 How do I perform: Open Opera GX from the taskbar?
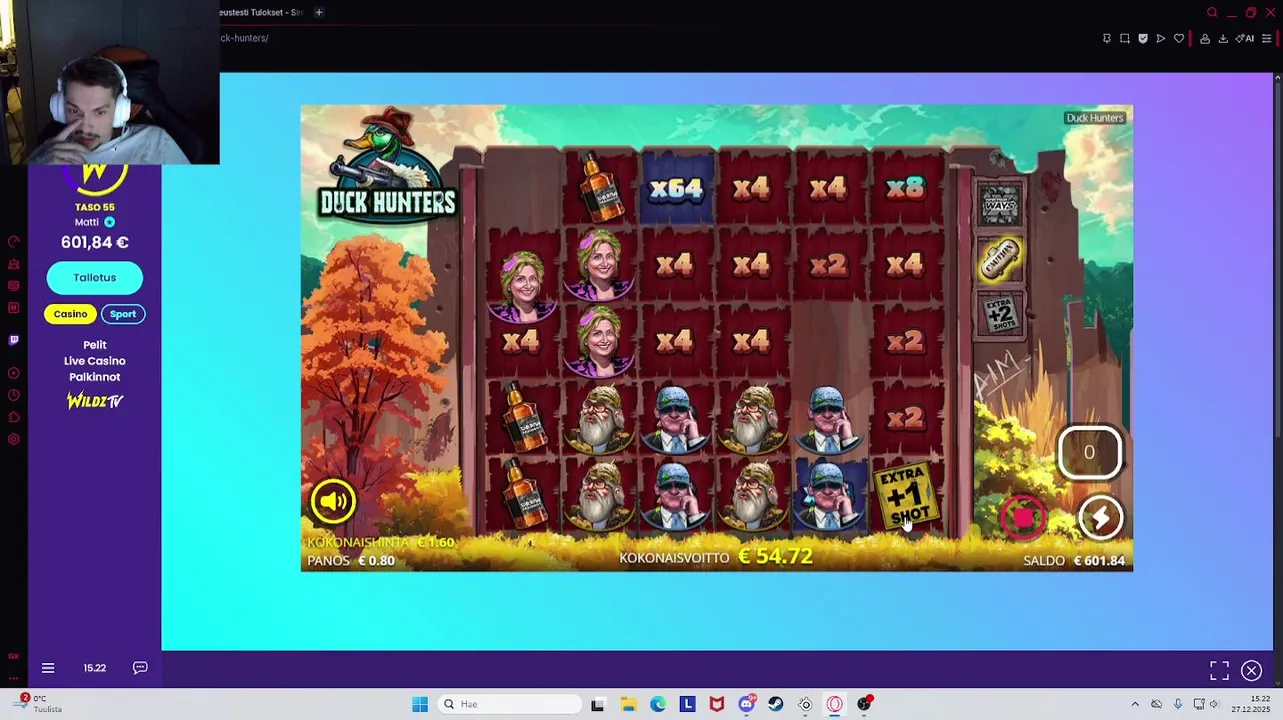click(835, 704)
